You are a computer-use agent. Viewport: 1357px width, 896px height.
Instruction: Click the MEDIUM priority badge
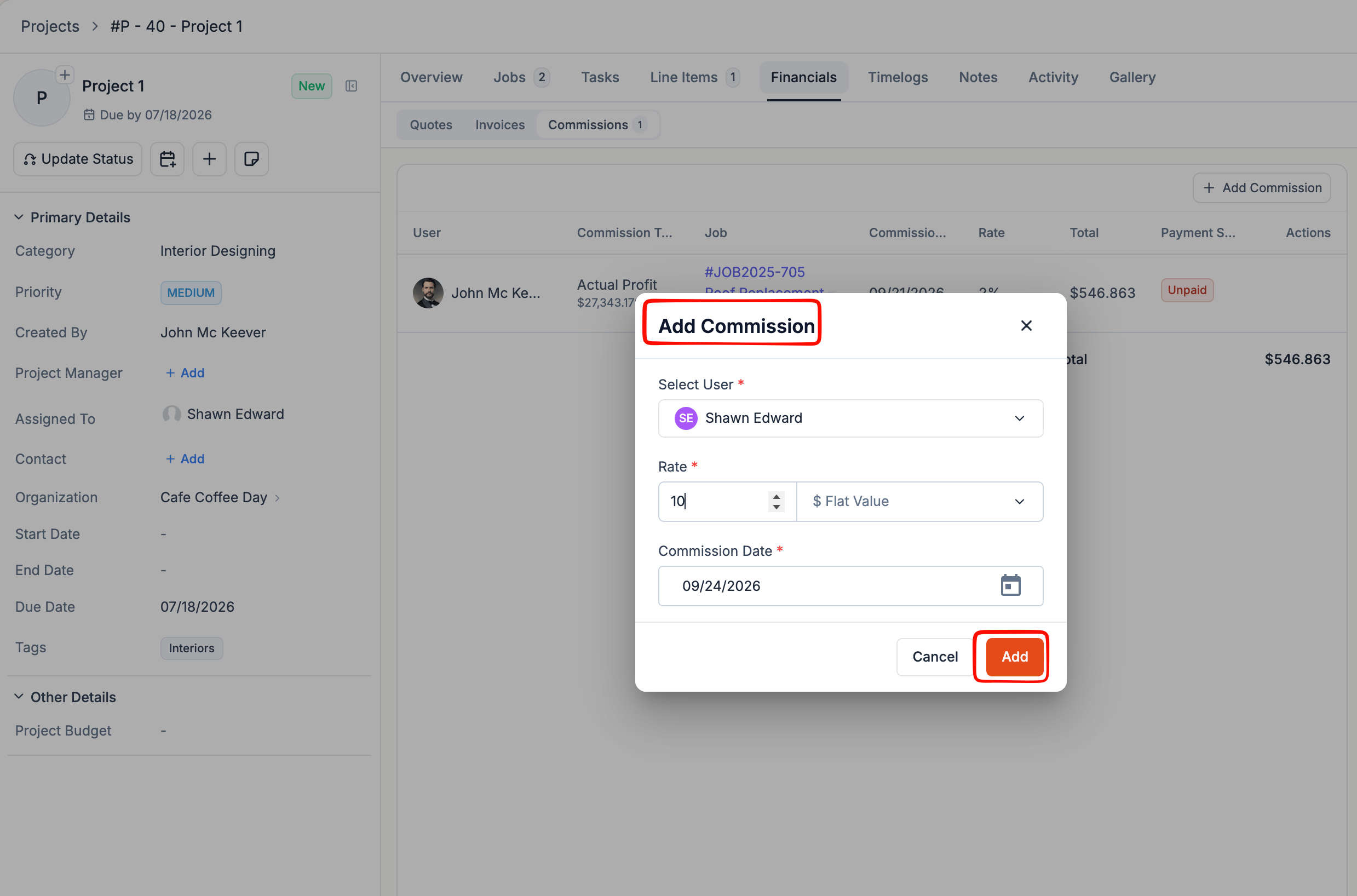click(191, 292)
